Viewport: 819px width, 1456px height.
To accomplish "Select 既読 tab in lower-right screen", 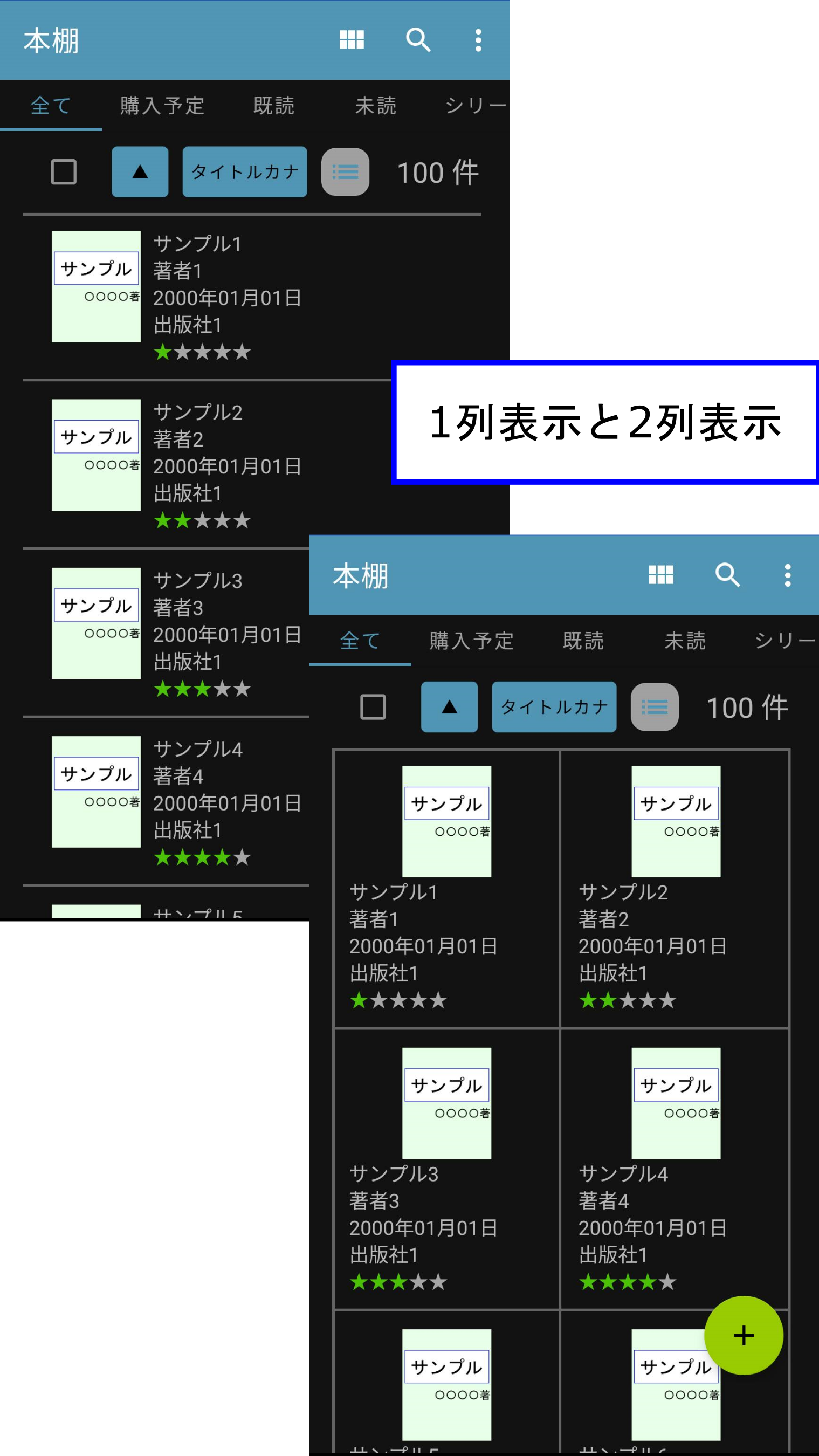I will (x=583, y=641).
